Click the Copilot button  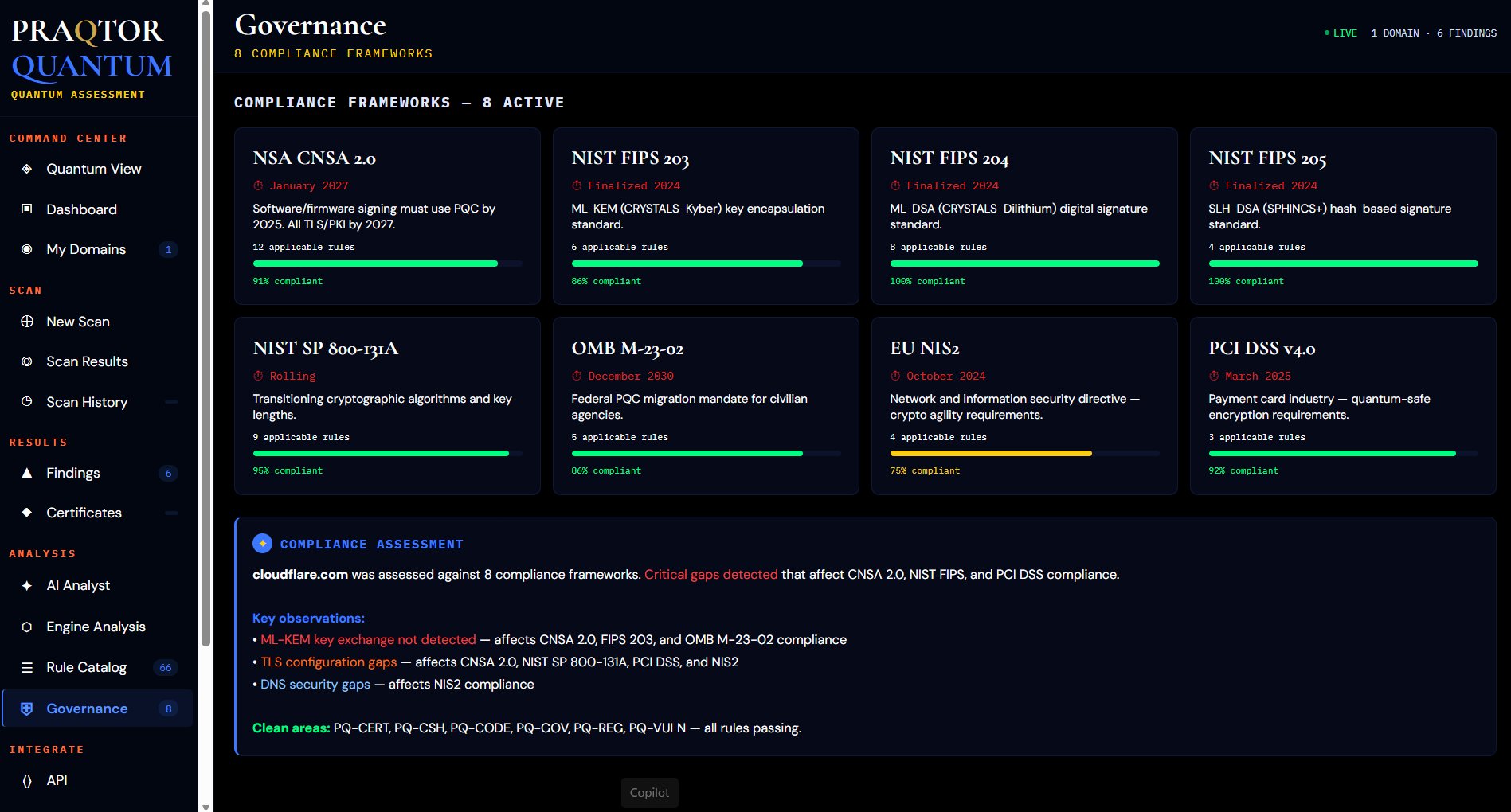[649, 792]
